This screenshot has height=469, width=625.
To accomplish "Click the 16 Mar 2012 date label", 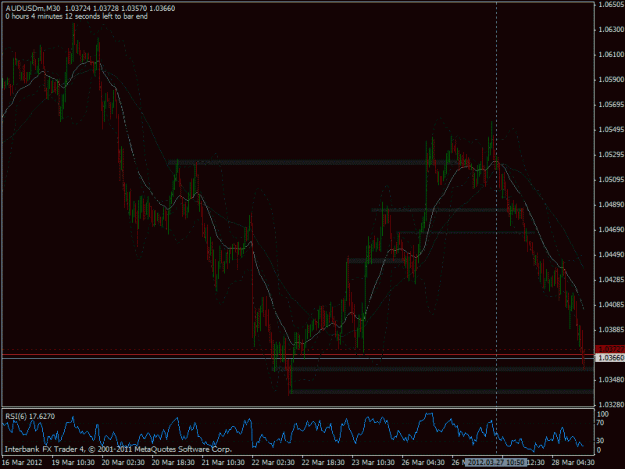I will (x=22, y=463).
